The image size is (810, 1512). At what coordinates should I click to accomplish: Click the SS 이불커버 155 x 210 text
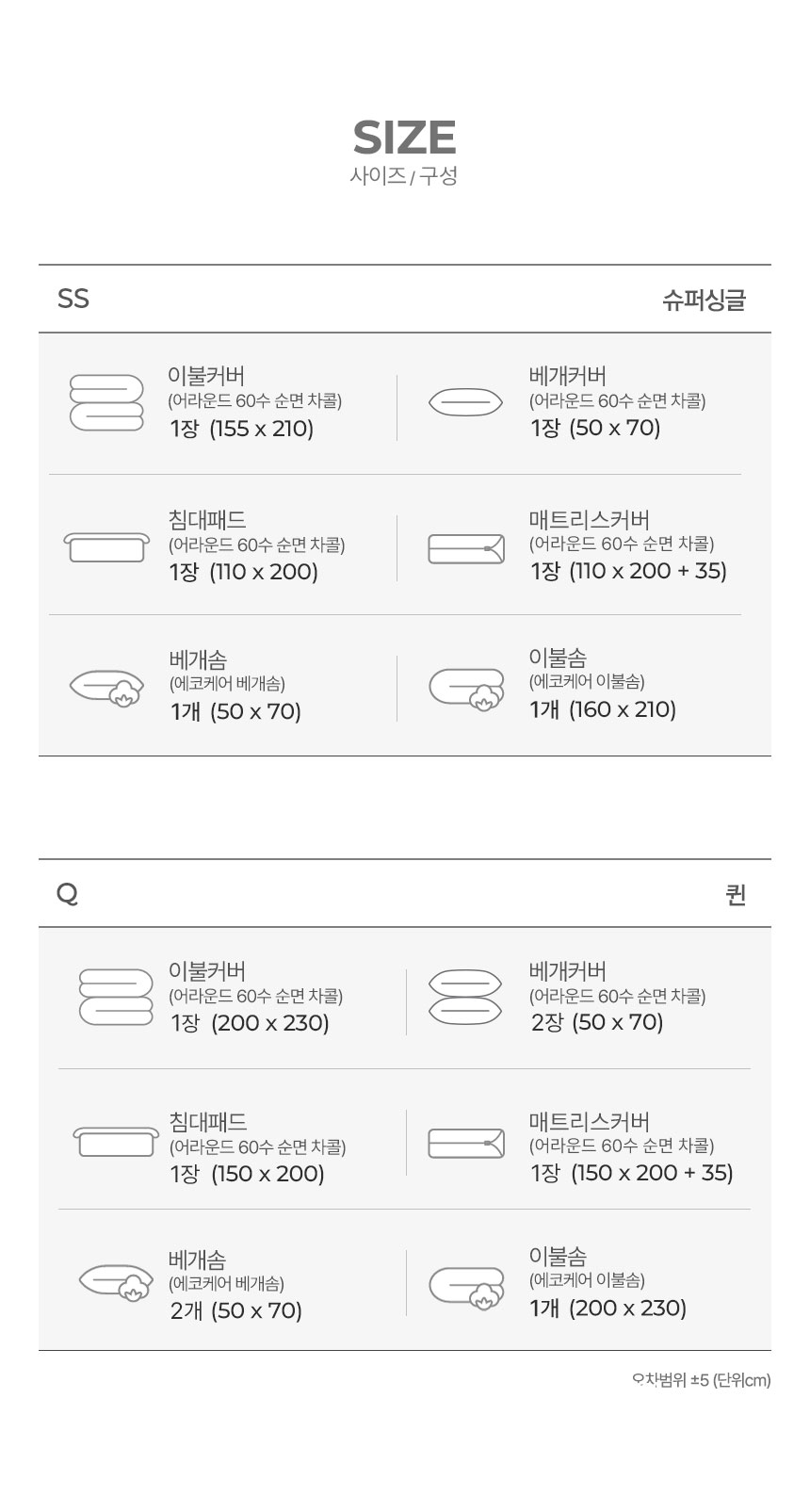click(x=242, y=430)
